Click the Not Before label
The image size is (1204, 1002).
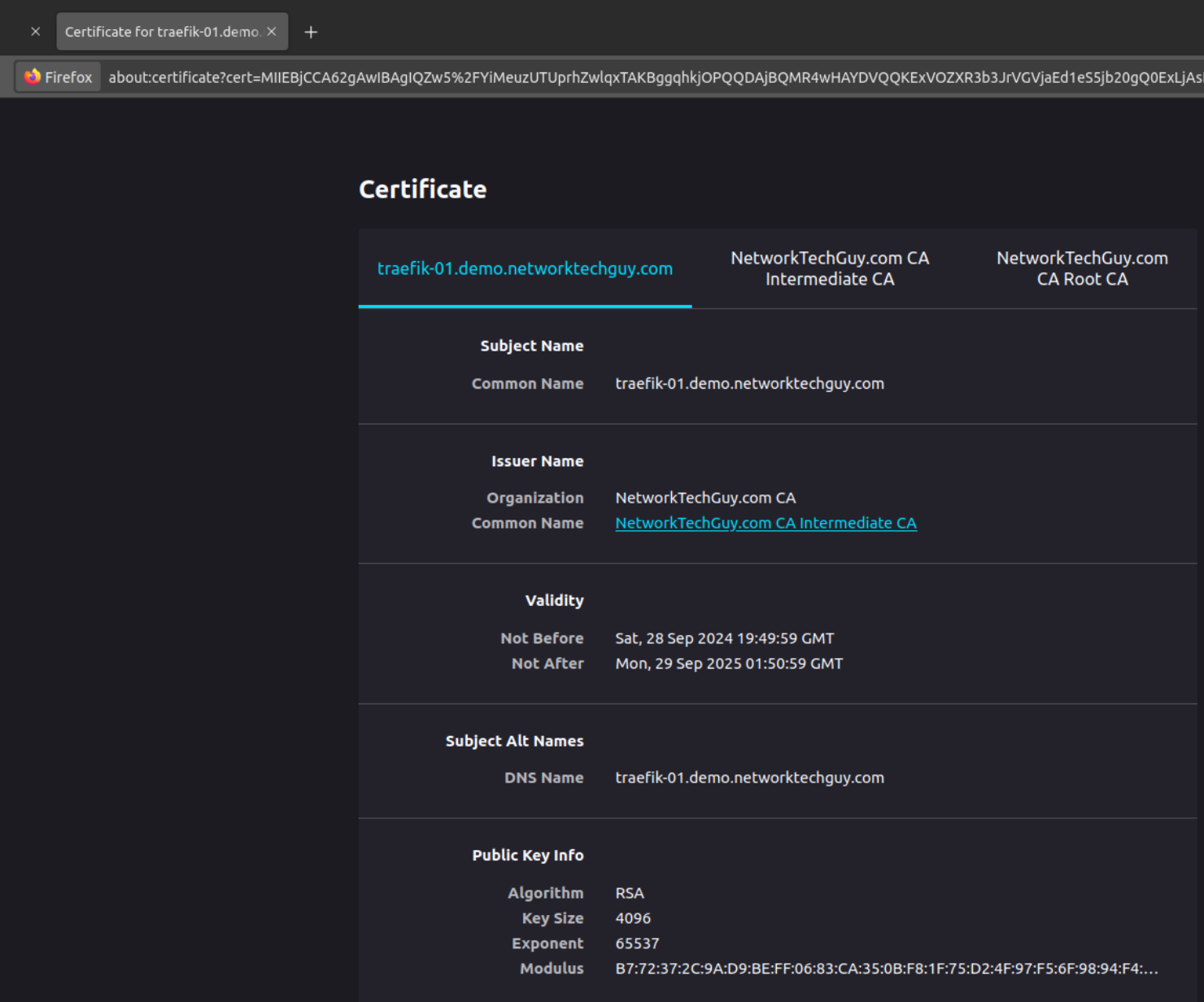click(542, 638)
